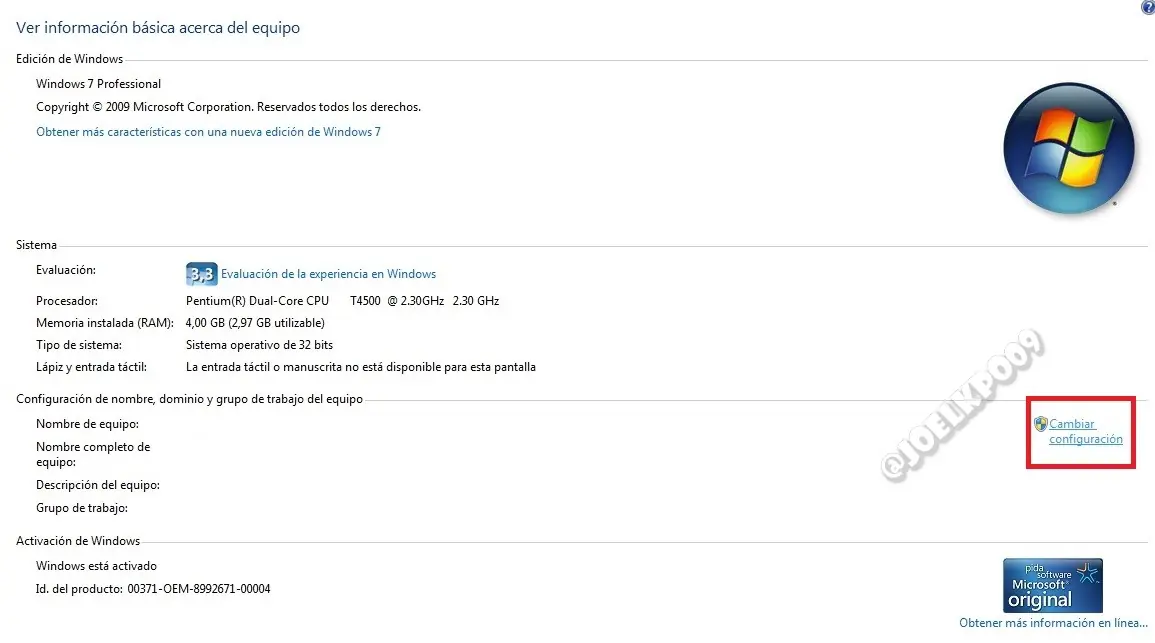The image size is (1155, 643).
Task: Open Evaluación de la experiencia en Windows
Action: point(329,274)
